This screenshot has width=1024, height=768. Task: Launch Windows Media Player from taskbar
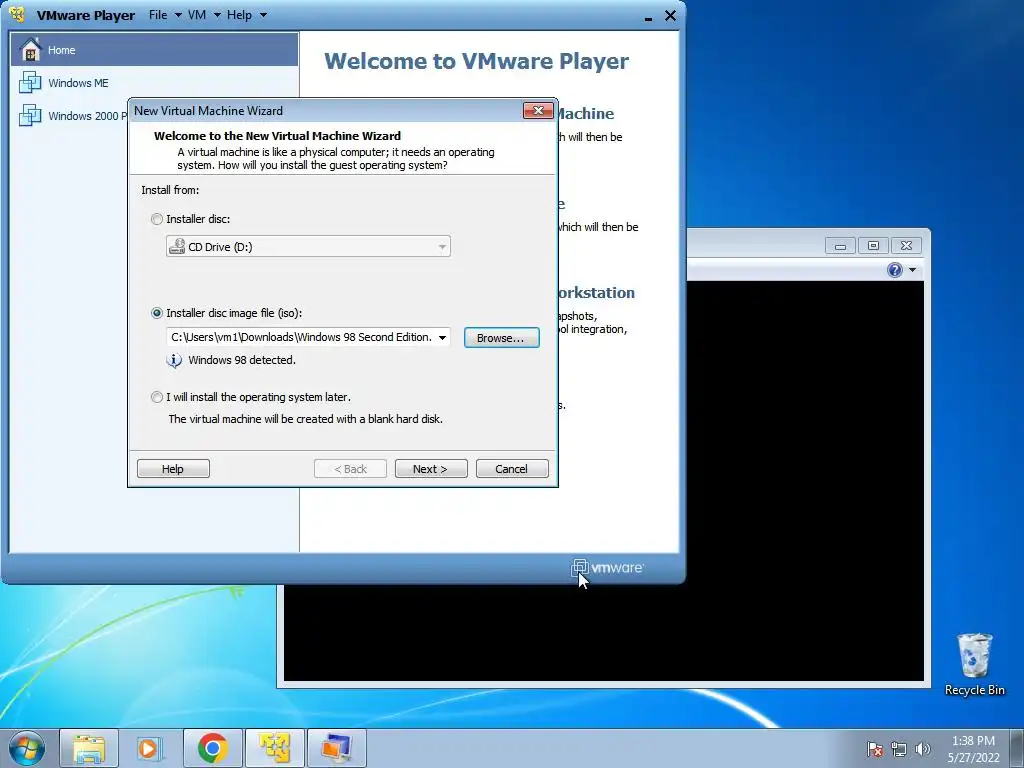[x=150, y=748]
